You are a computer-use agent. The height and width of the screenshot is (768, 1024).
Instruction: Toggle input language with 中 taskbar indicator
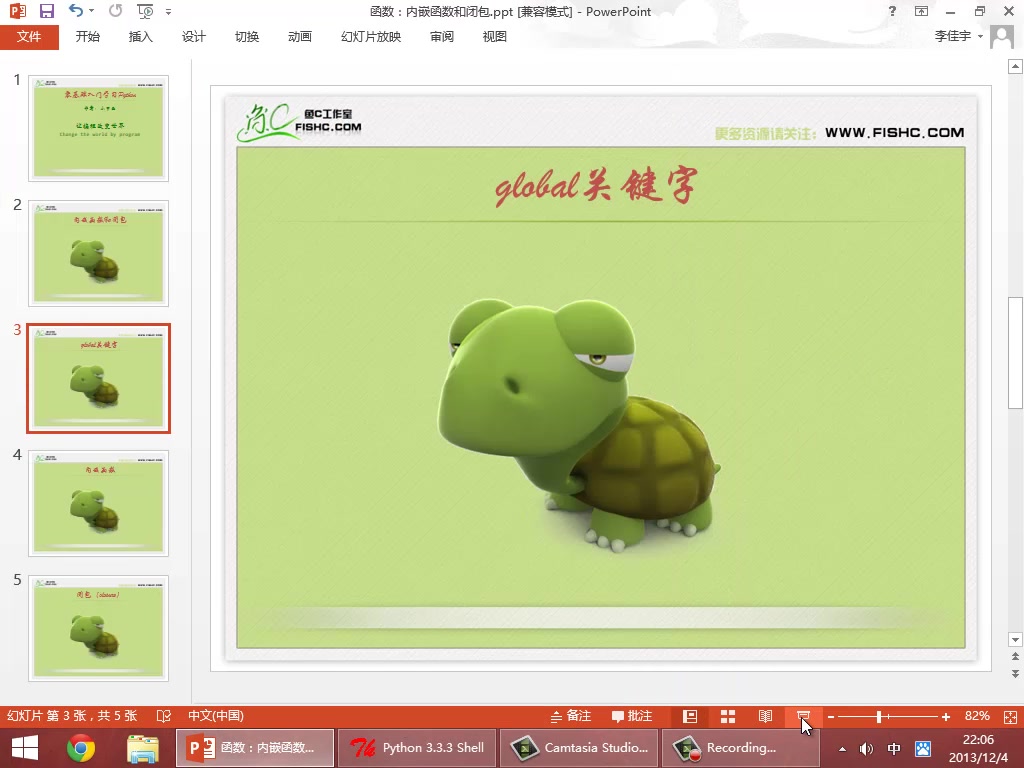click(x=895, y=747)
